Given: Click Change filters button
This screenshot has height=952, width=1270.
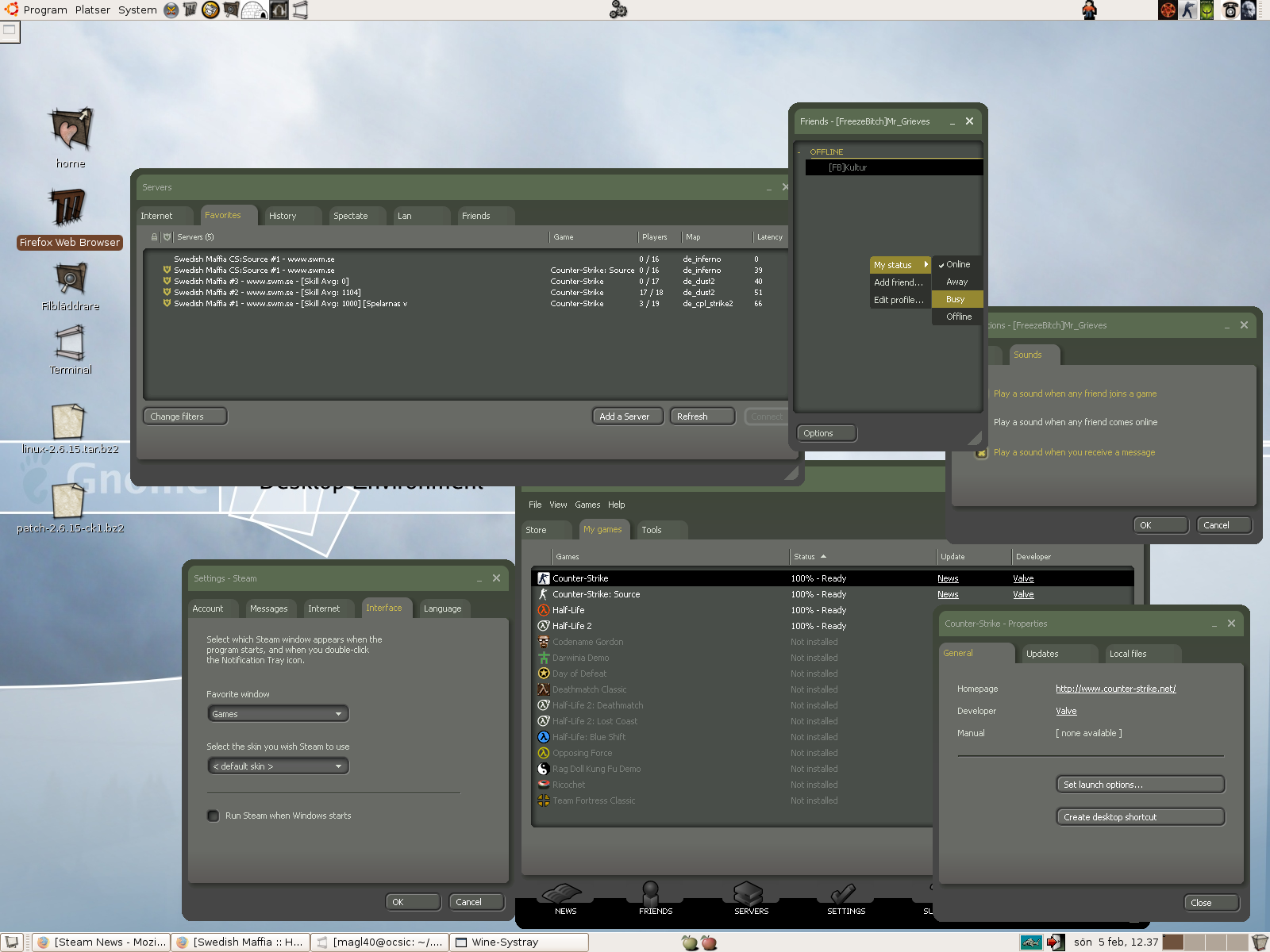Looking at the screenshot, I should (x=185, y=416).
